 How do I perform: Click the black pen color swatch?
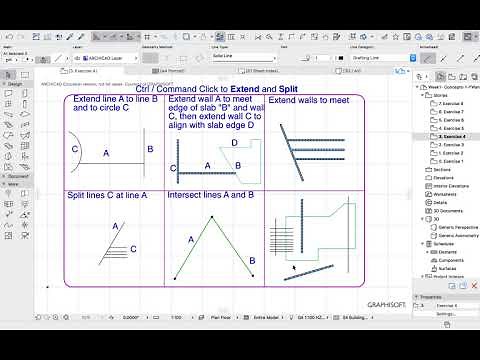(x=341, y=58)
